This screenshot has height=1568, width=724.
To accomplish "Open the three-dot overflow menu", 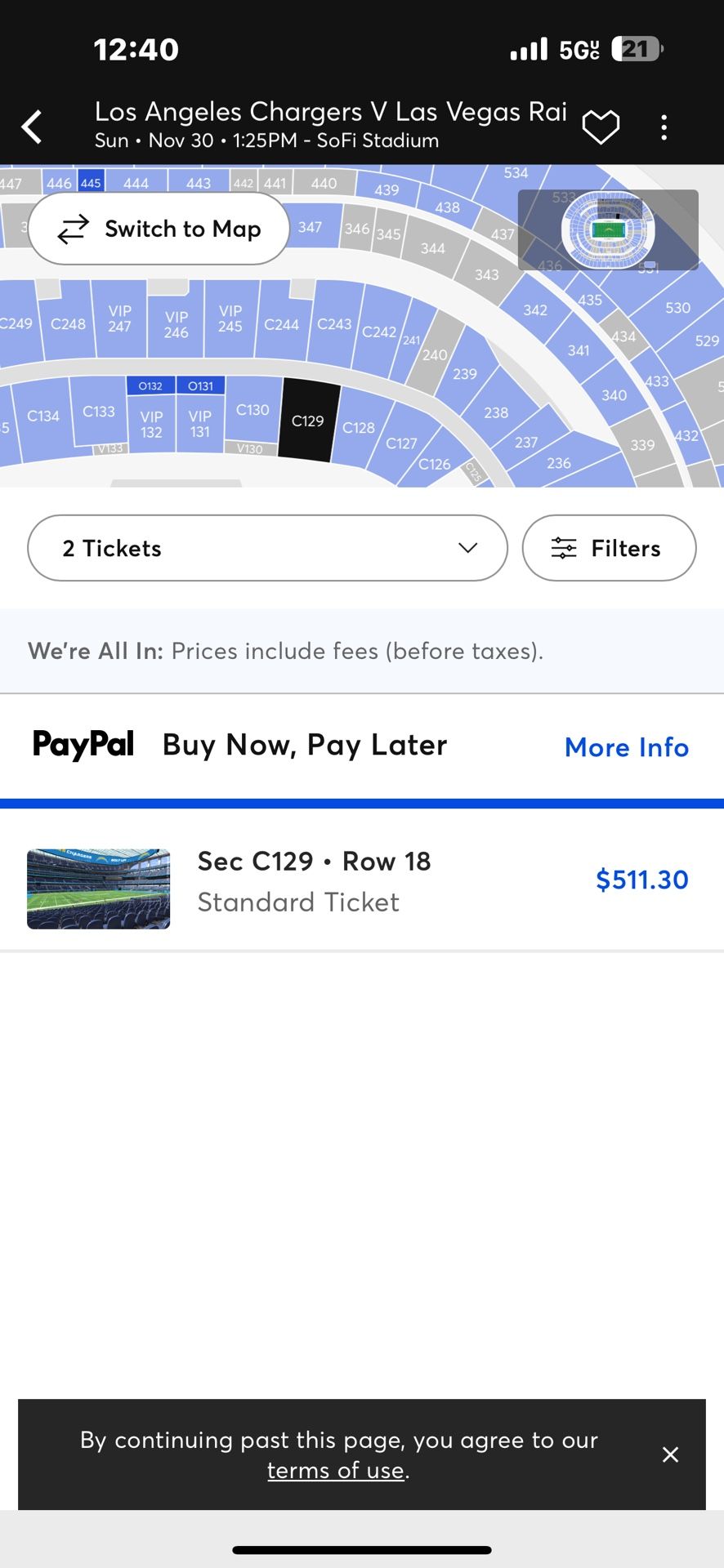I will point(664,127).
